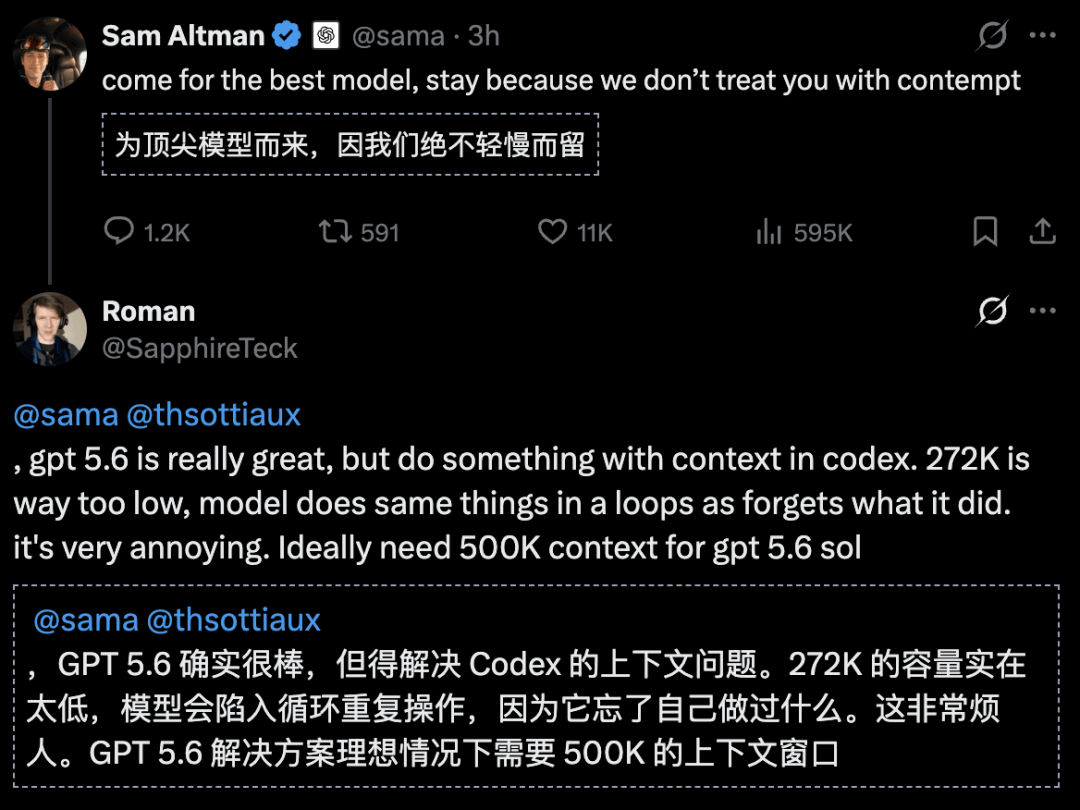Share Sam Altman's tweet via upload icon

1042,231
